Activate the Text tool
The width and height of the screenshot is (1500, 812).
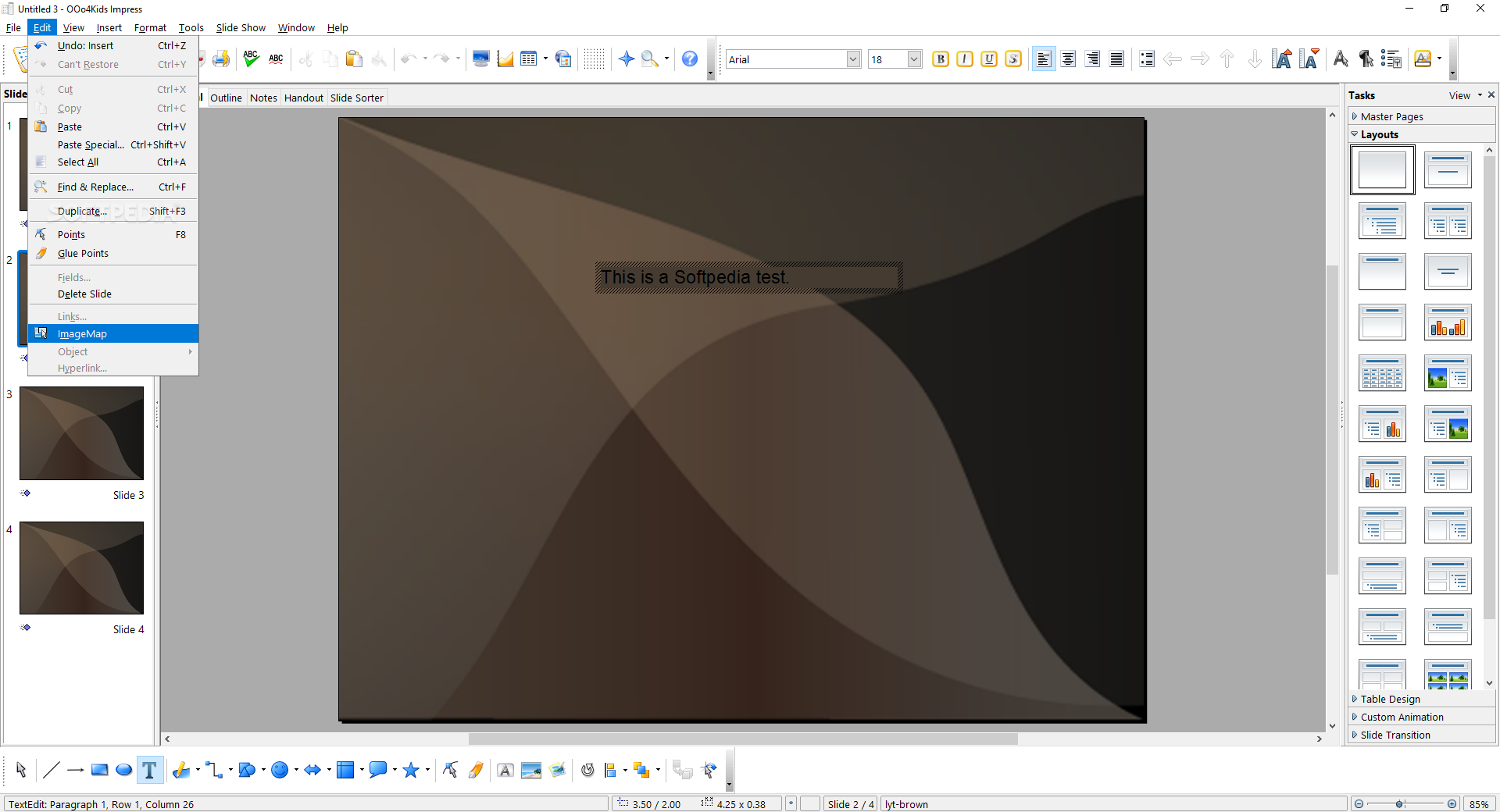(149, 771)
